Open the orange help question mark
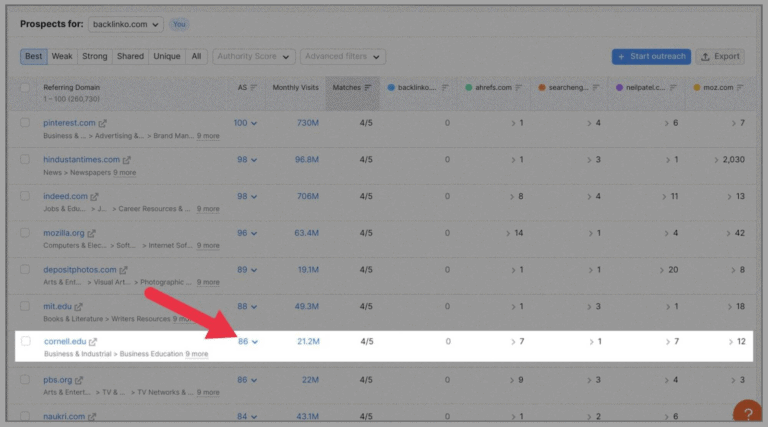The height and width of the screenshot is (427, 768). (x=747, y=413)
